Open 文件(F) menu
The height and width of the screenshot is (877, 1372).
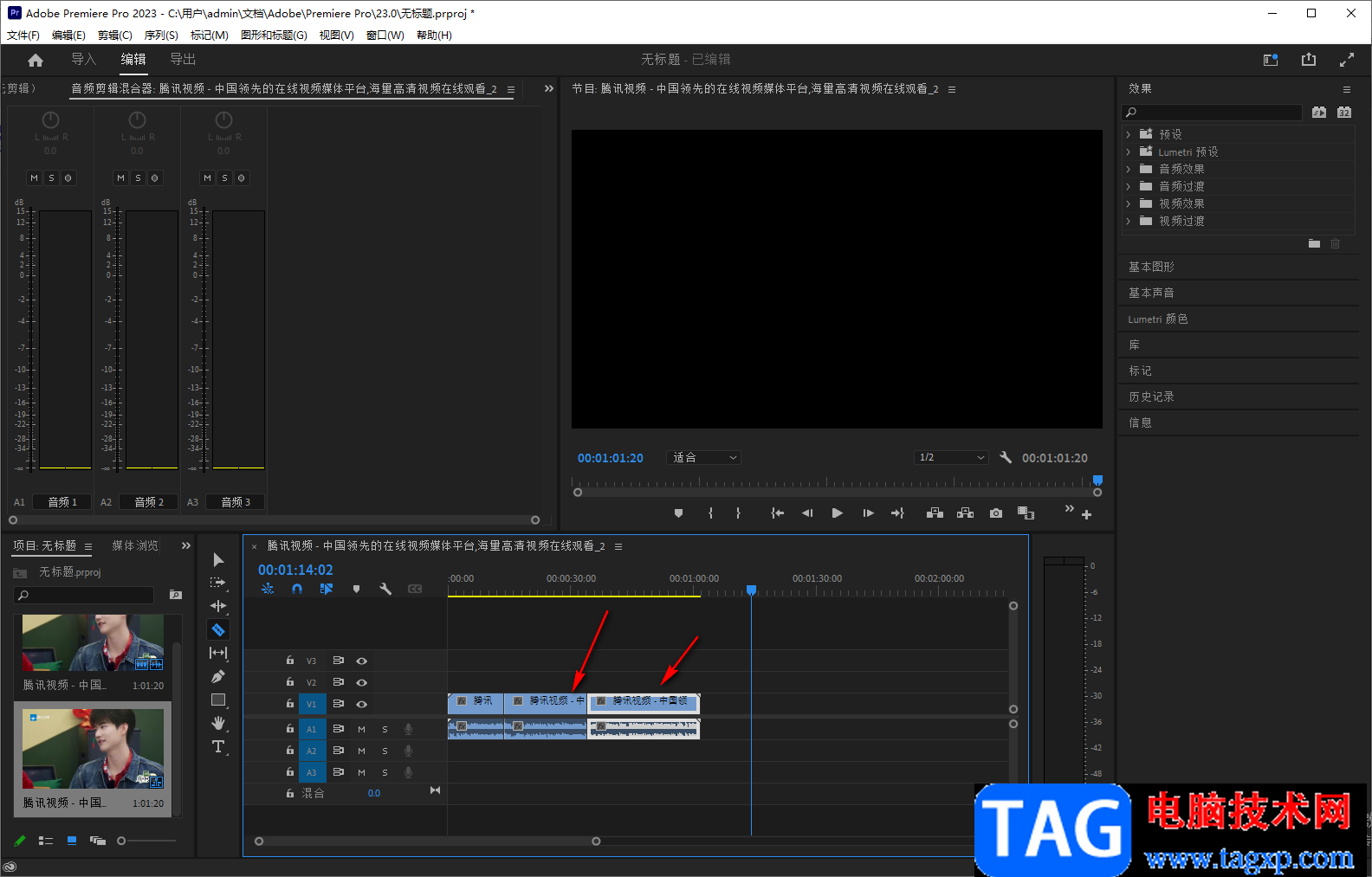[23, 35]
